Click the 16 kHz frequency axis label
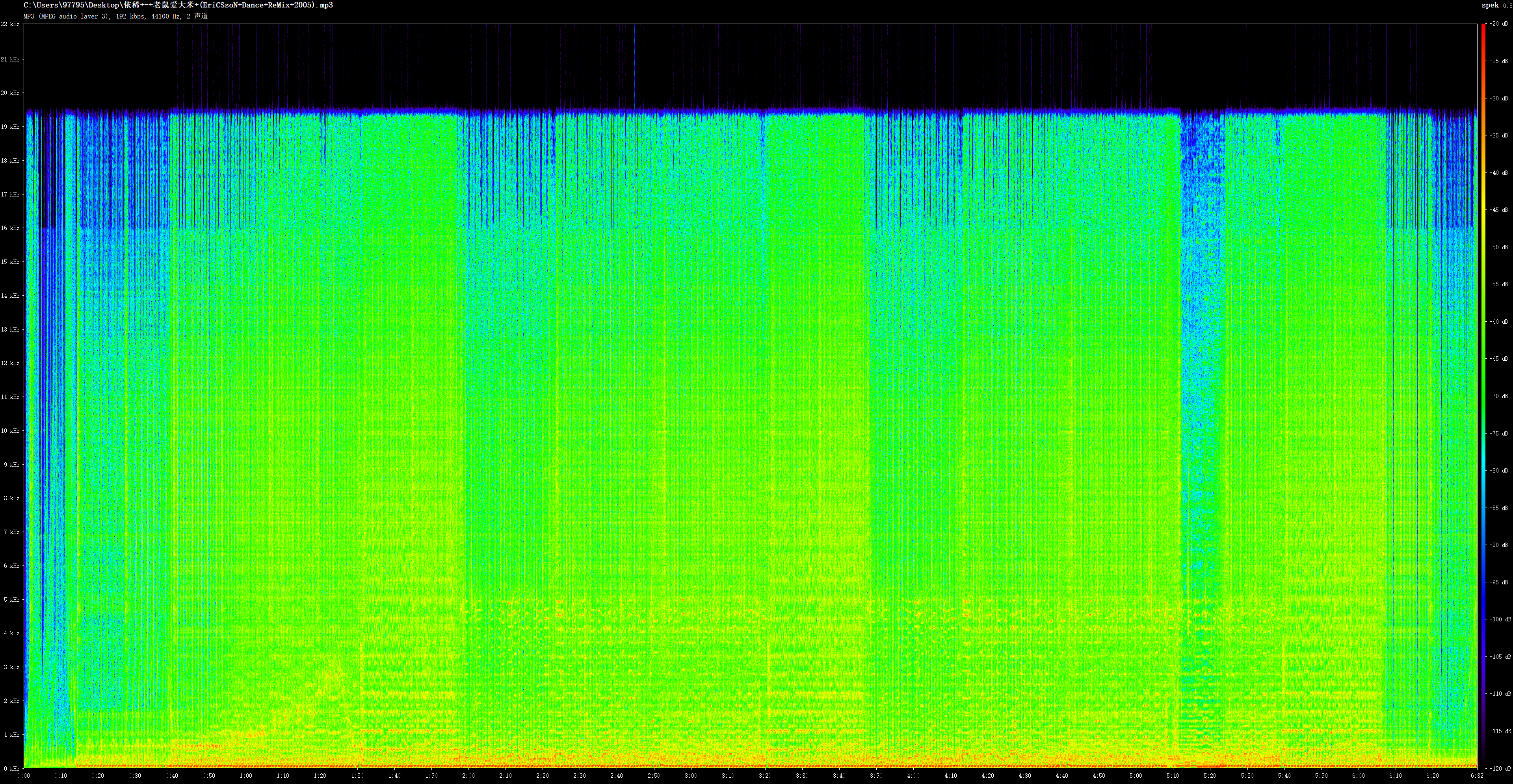The height and width of the screenshot is (784, 1513). [x=10, y=228]
